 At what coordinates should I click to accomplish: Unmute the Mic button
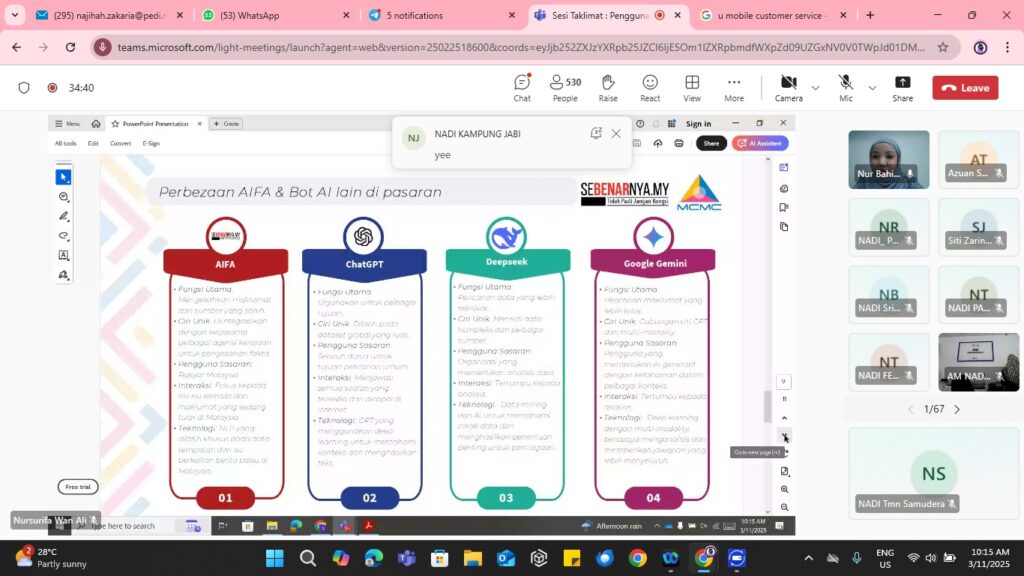(846, 87)
